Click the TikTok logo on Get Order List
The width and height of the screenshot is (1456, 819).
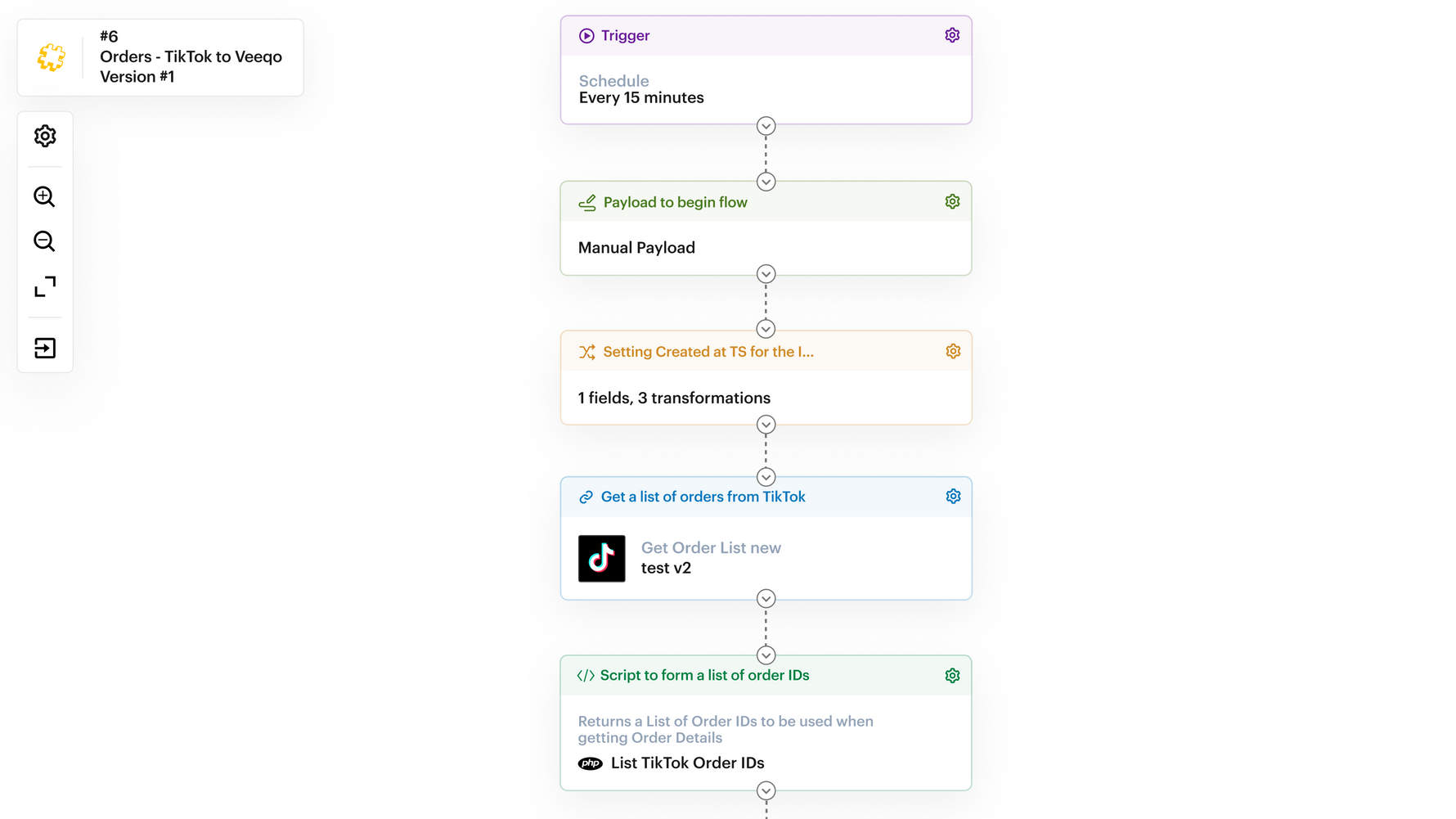tap(601, 558)
